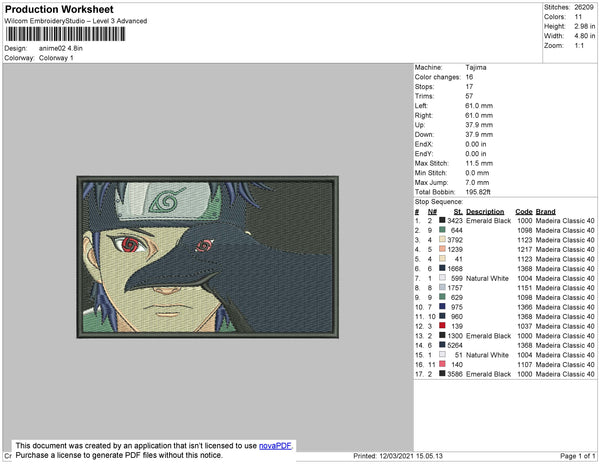Click the Code column header
600x464 pixels.
[523, 212]
